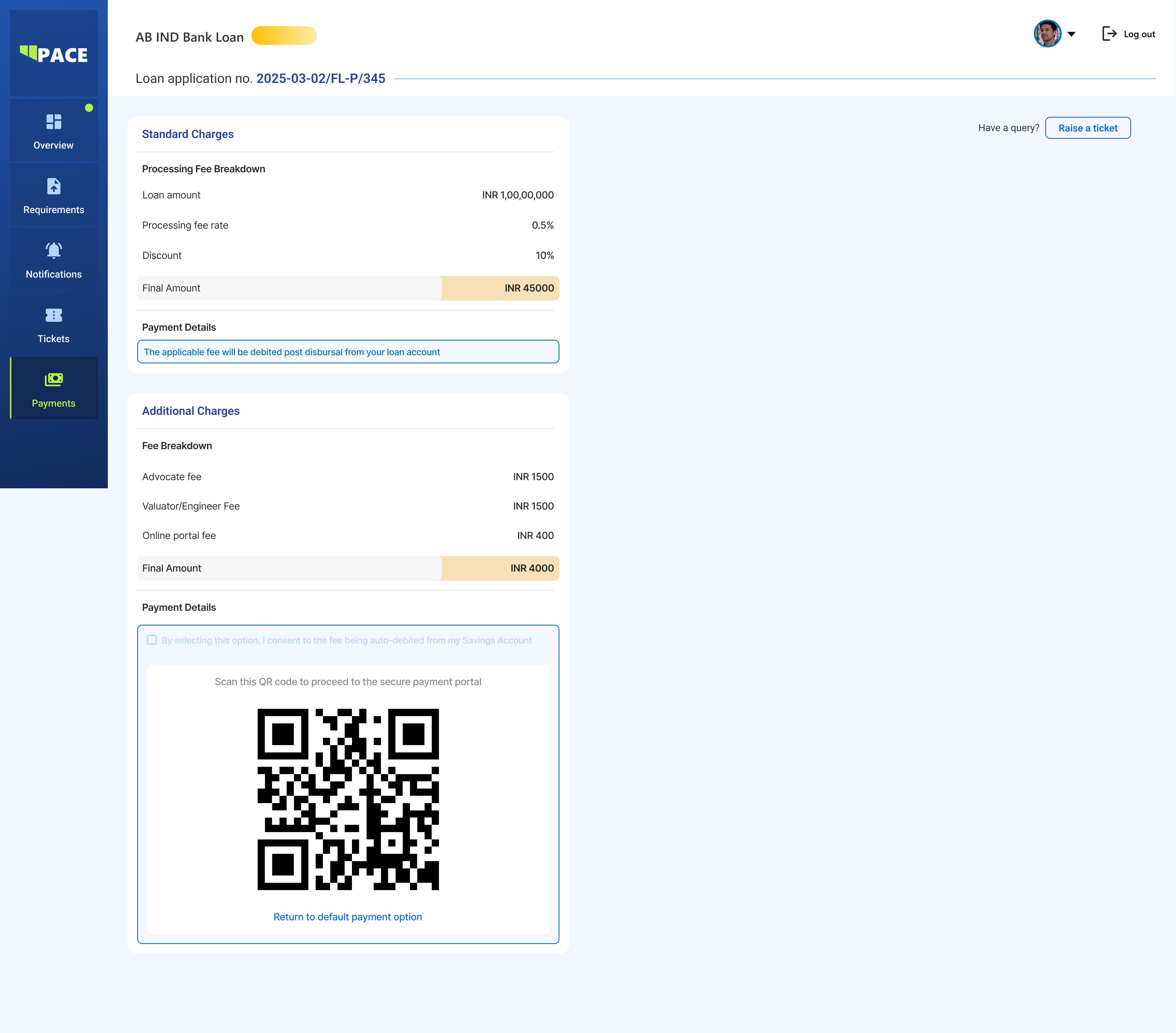Go to Requirements menu item
Viewport: 1176px width, 1033px height.
(53, 210)
